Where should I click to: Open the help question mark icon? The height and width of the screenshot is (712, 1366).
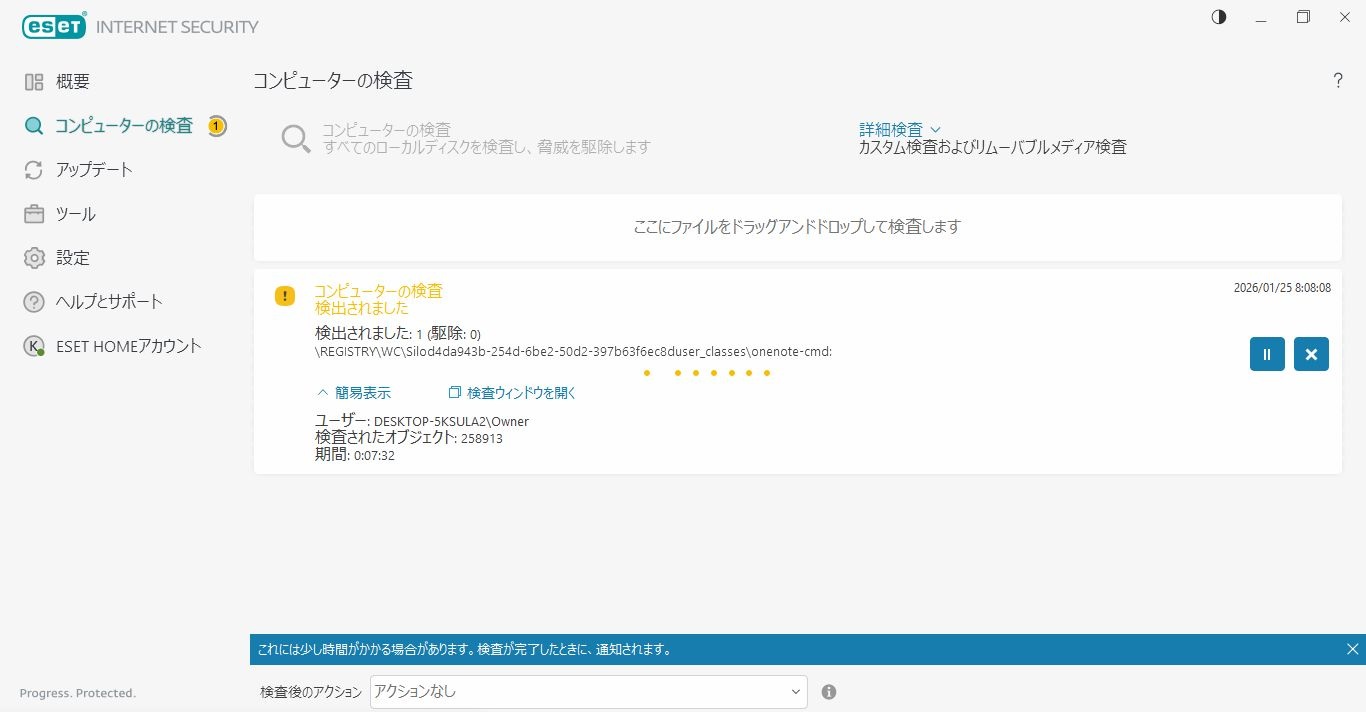[x=1338, y=82]
